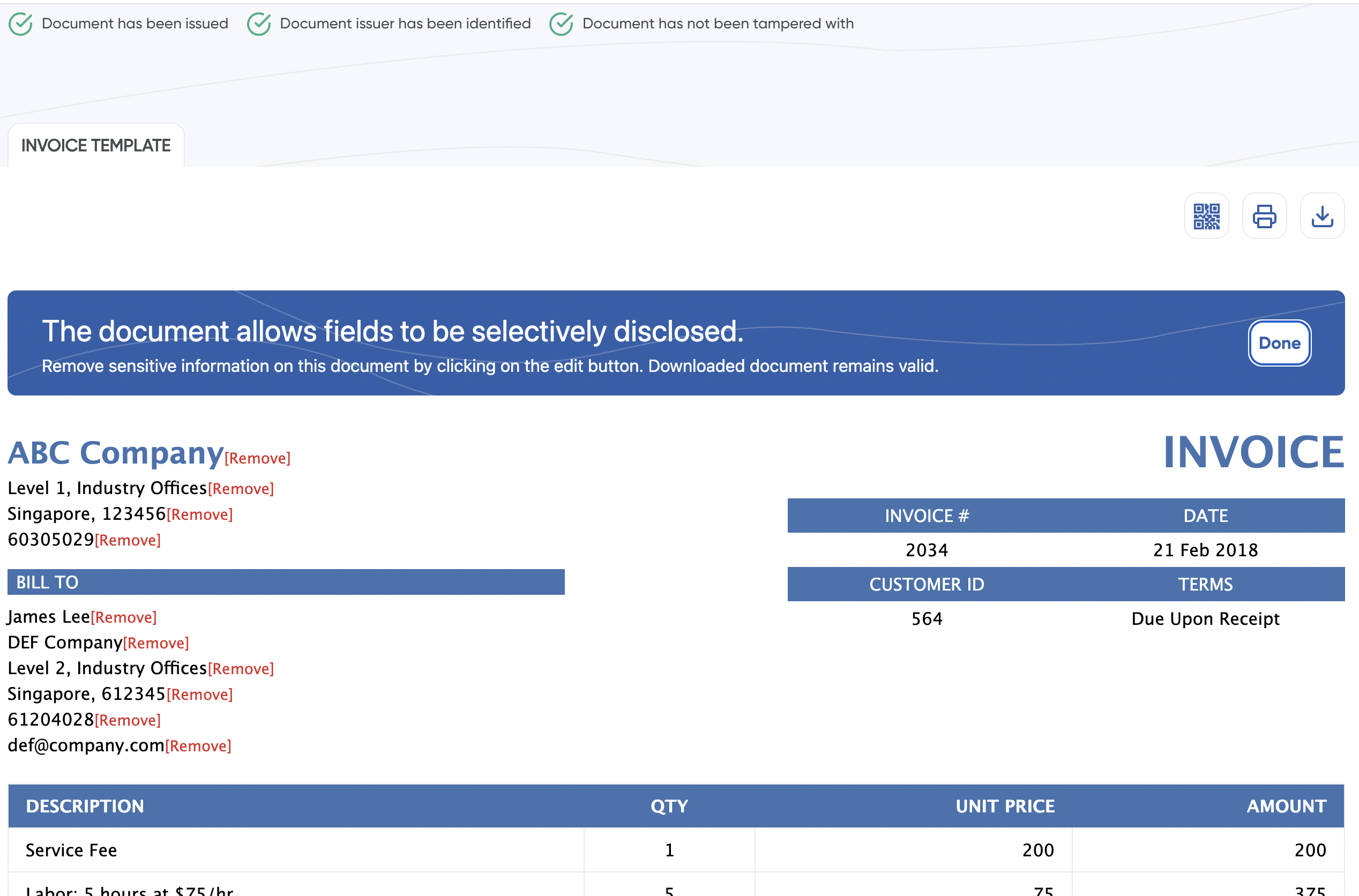Click the date 21 Feb 2018

[x=1205, y=550]
